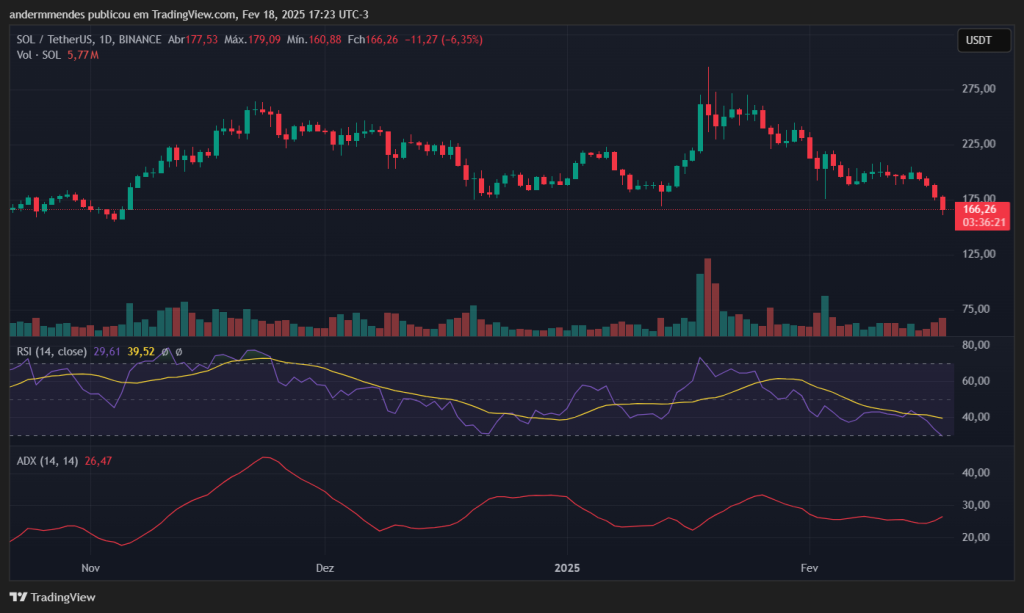Viewport: 1024px width, 613px height.
Task: Click the 225,00 price axis label
Action: tap(978, 144)
